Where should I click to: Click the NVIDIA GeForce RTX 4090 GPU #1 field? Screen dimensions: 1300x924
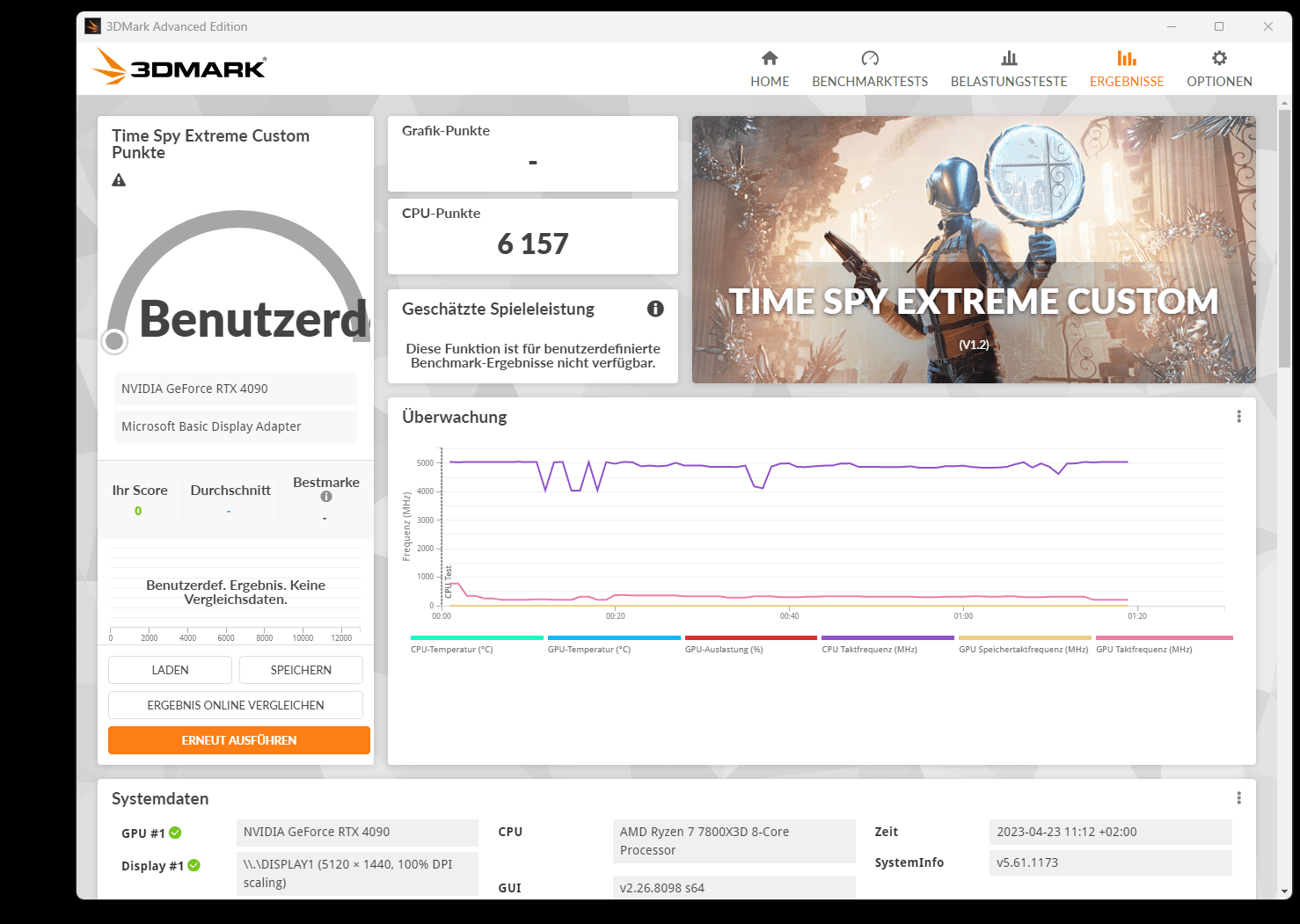pos(357,833)
